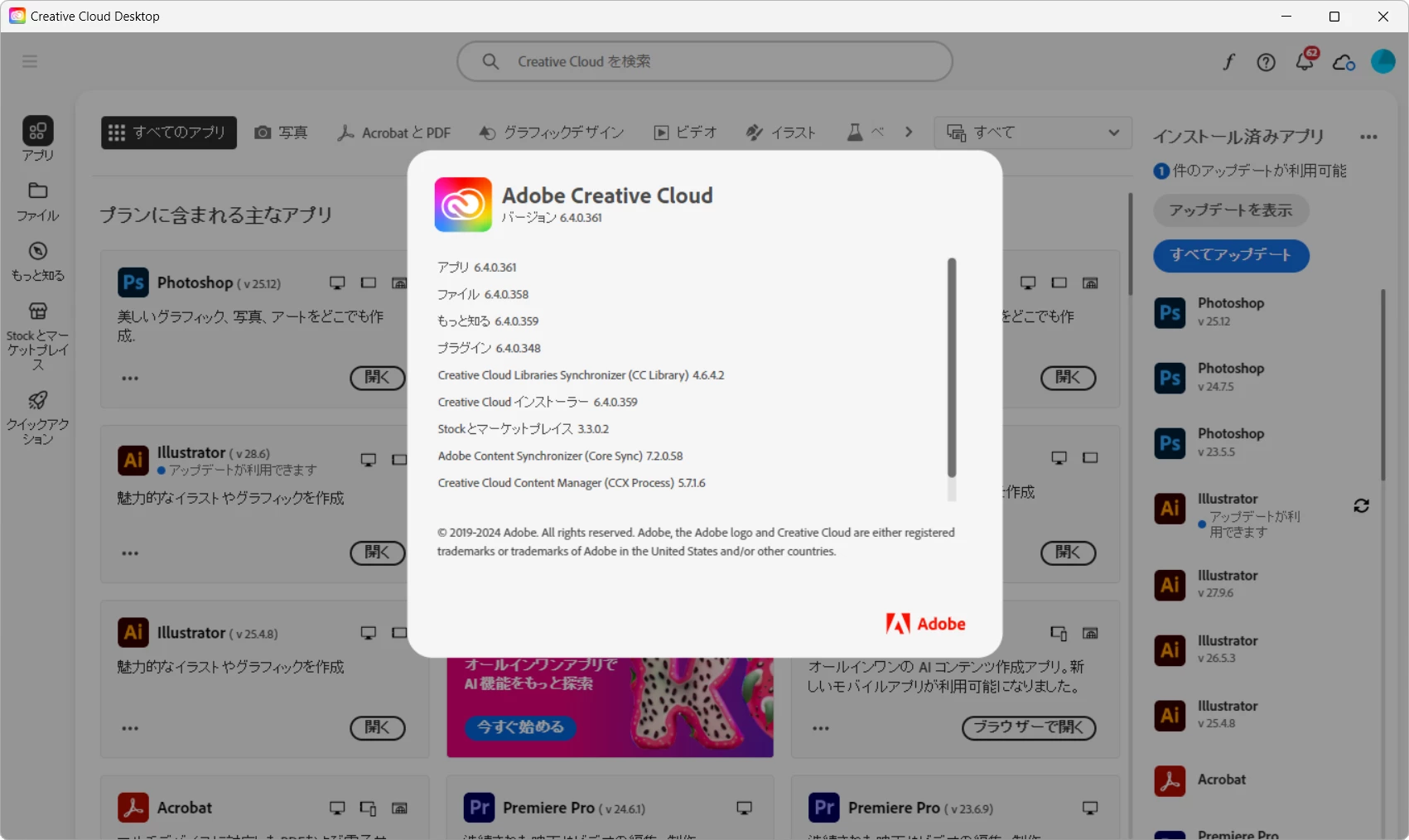Open Photoshop v25.12 with 開く button
1409x840 pixels.
(378, 378)
